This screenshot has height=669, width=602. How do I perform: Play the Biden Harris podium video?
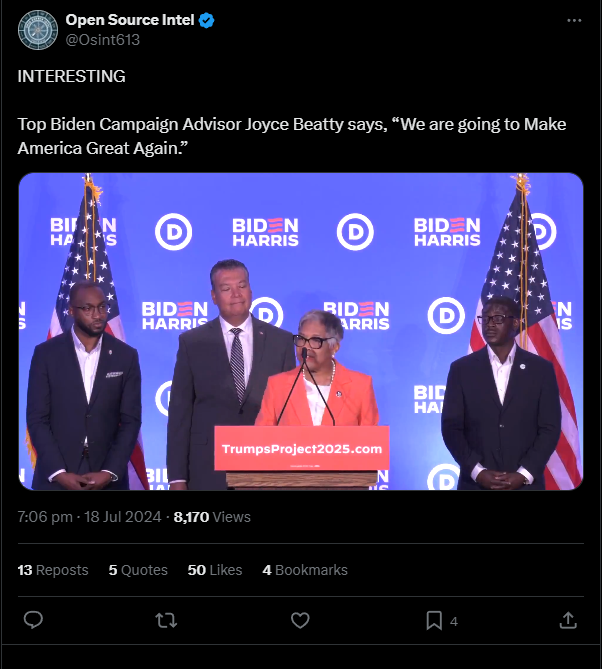(301, 332)
